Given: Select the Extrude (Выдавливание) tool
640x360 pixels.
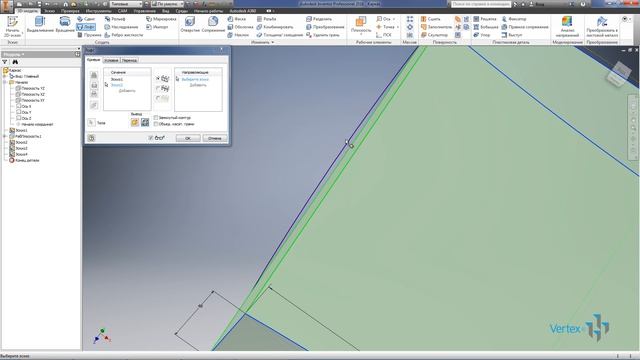Looking at the screenshot, I should pyautogui.click(x=40, y=25).
